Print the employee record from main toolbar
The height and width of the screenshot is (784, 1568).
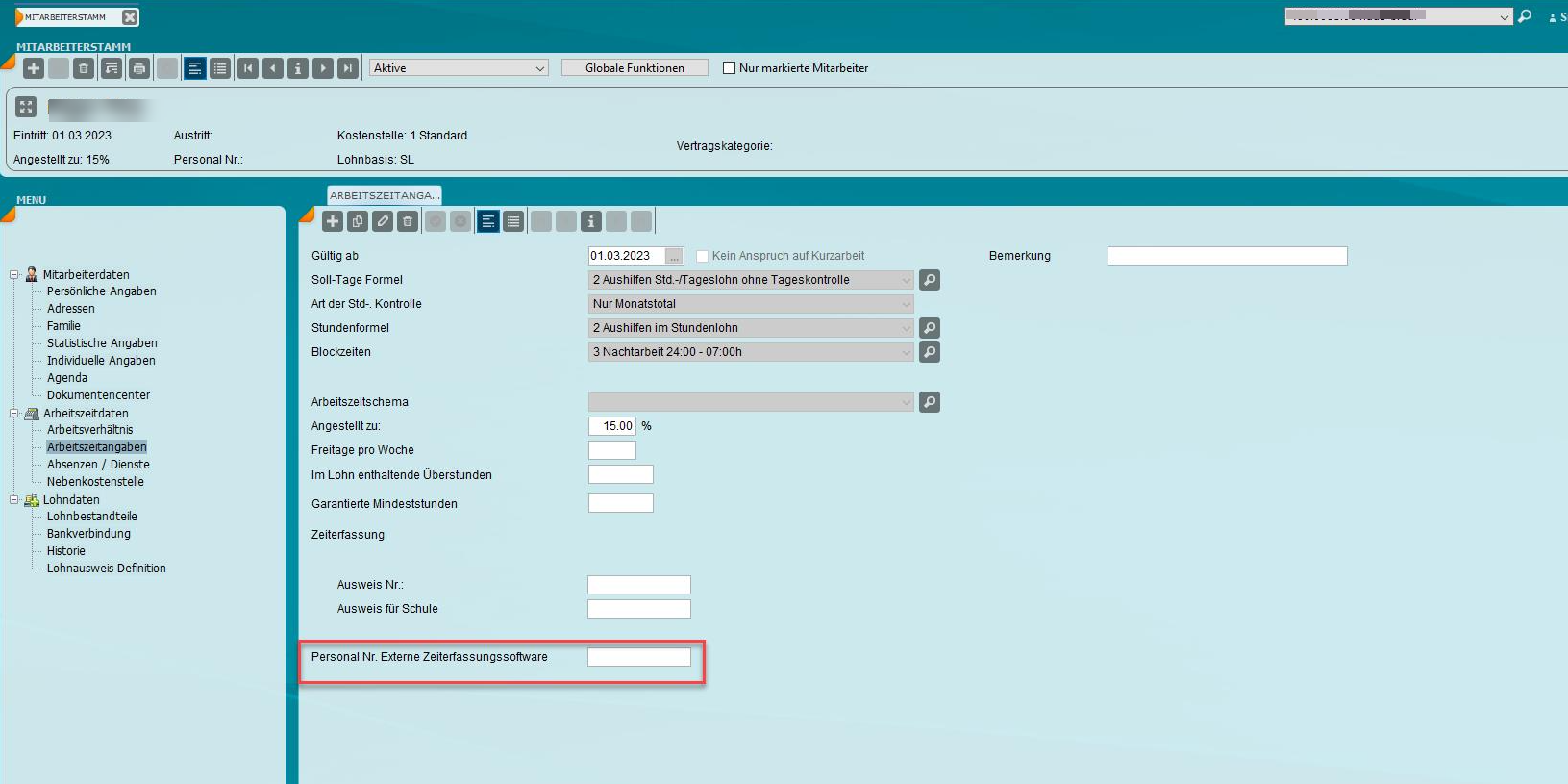[139, 68]
